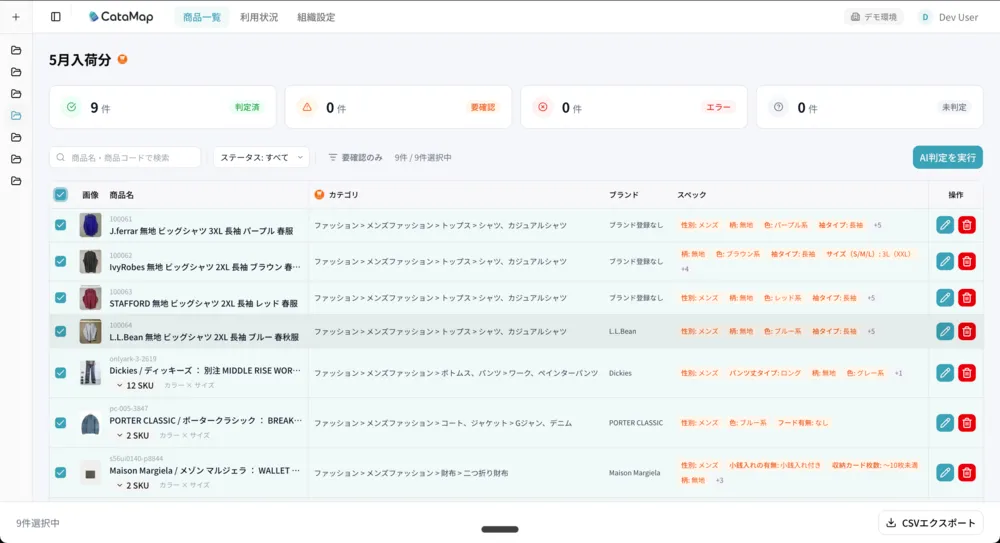Open the Dev User account menu
Image resolution: width=1000 pixels, height=543 pixels.
click(948, 17)
